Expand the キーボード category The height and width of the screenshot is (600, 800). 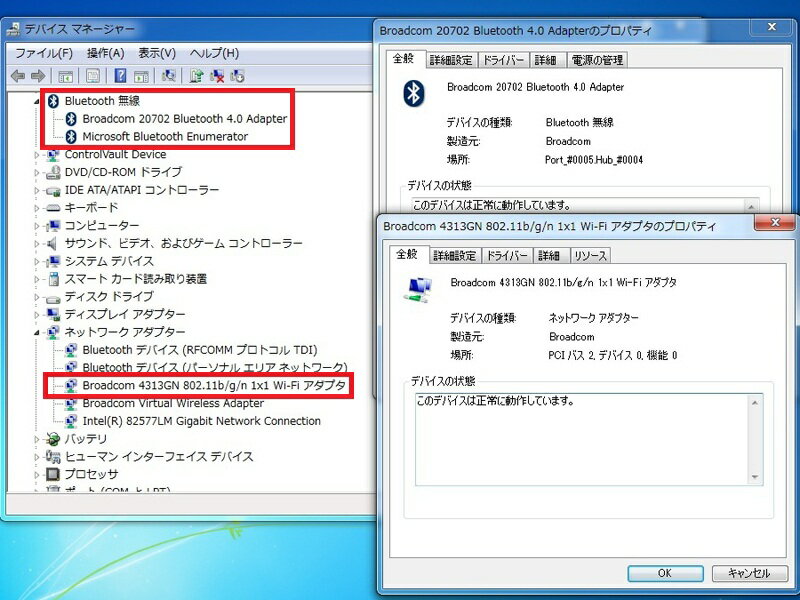click(x=37, y=208)
